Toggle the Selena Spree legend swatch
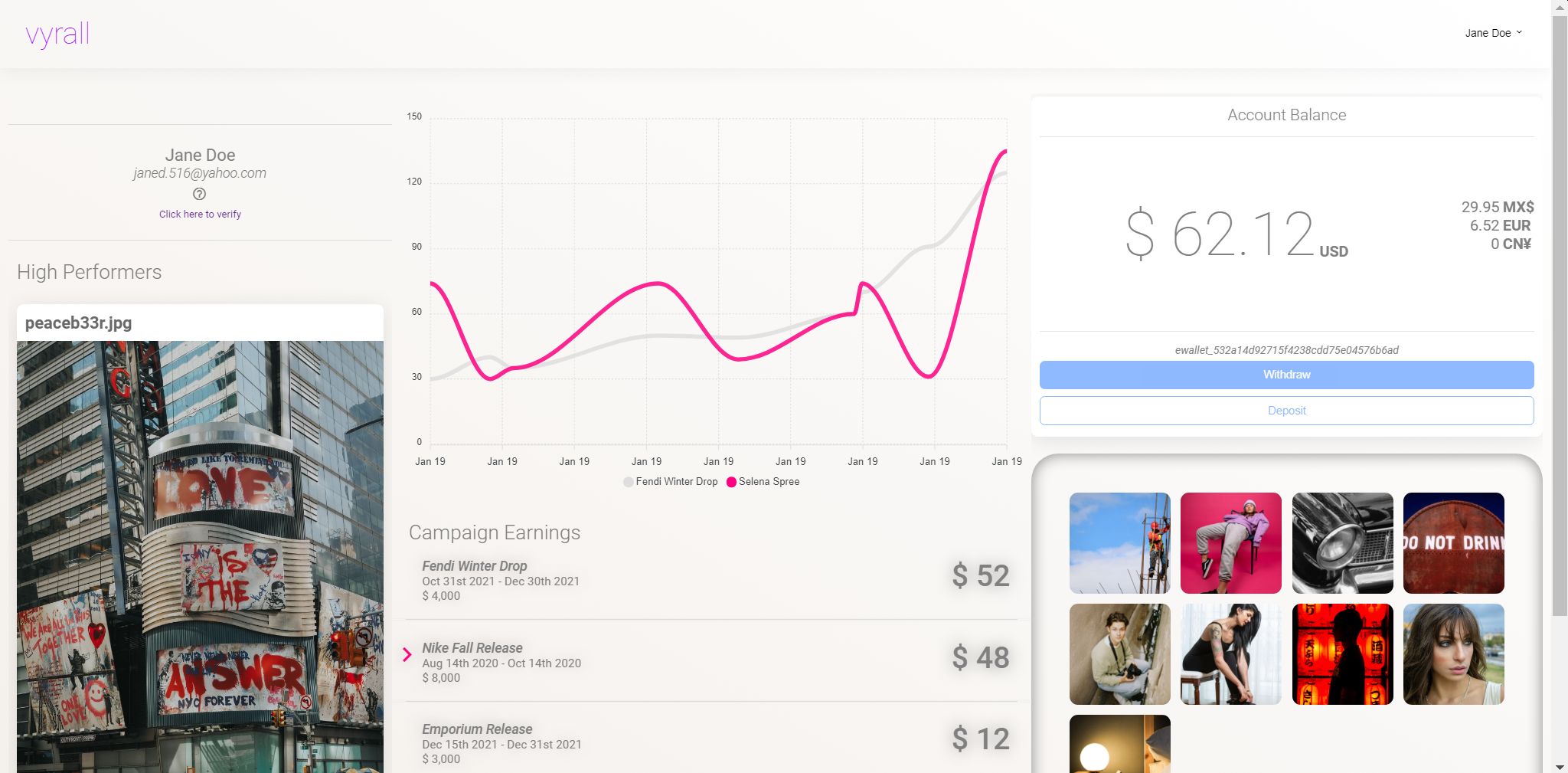Screen dimensions: 1568x773 coord(731,482)
